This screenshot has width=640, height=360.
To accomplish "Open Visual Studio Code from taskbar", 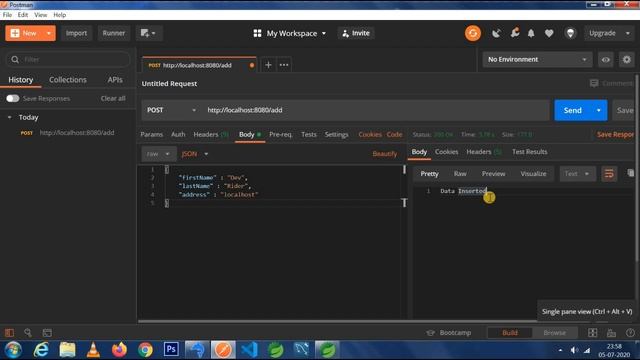I will point(249,350).
